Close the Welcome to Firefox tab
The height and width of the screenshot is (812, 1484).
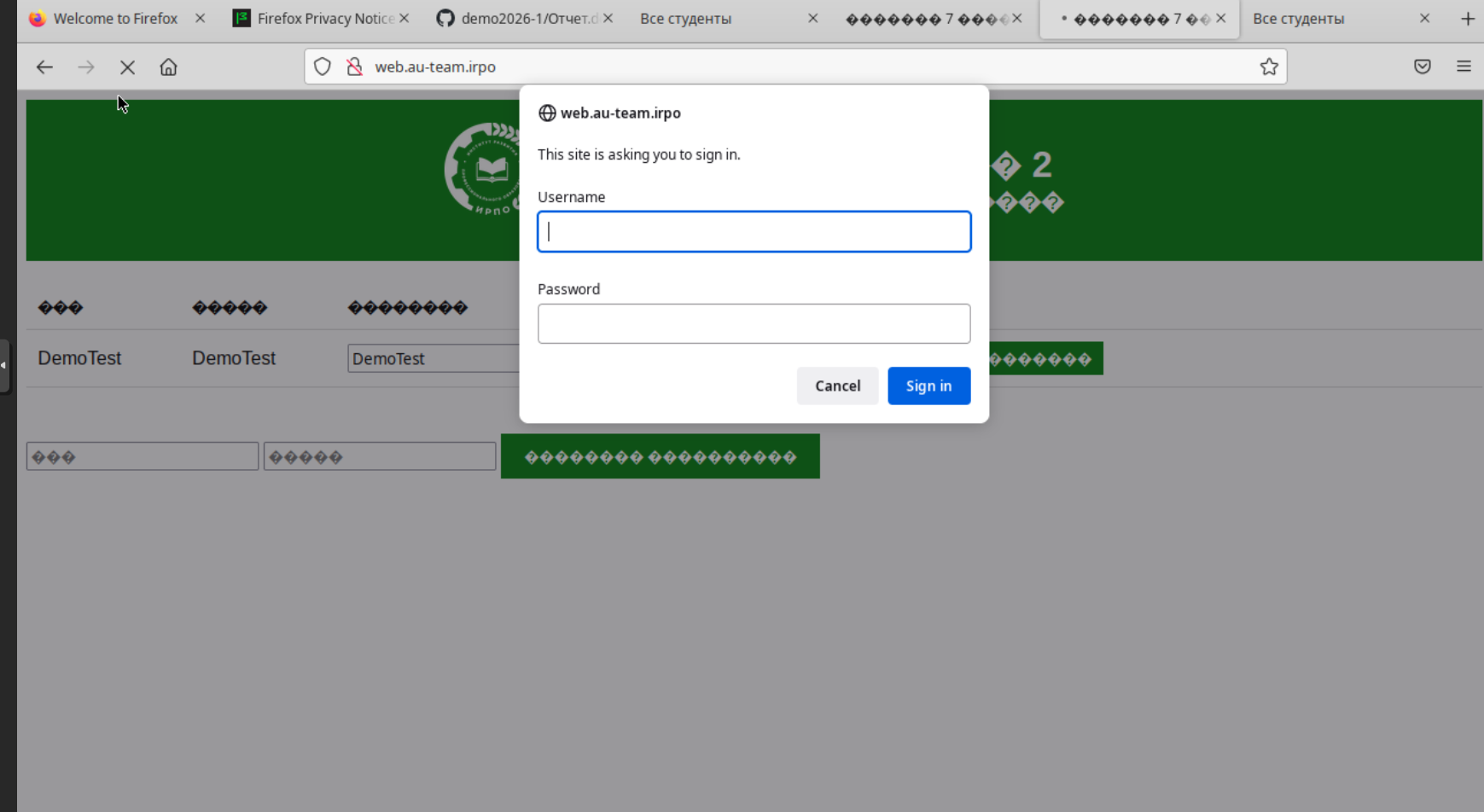coord(200,19)
